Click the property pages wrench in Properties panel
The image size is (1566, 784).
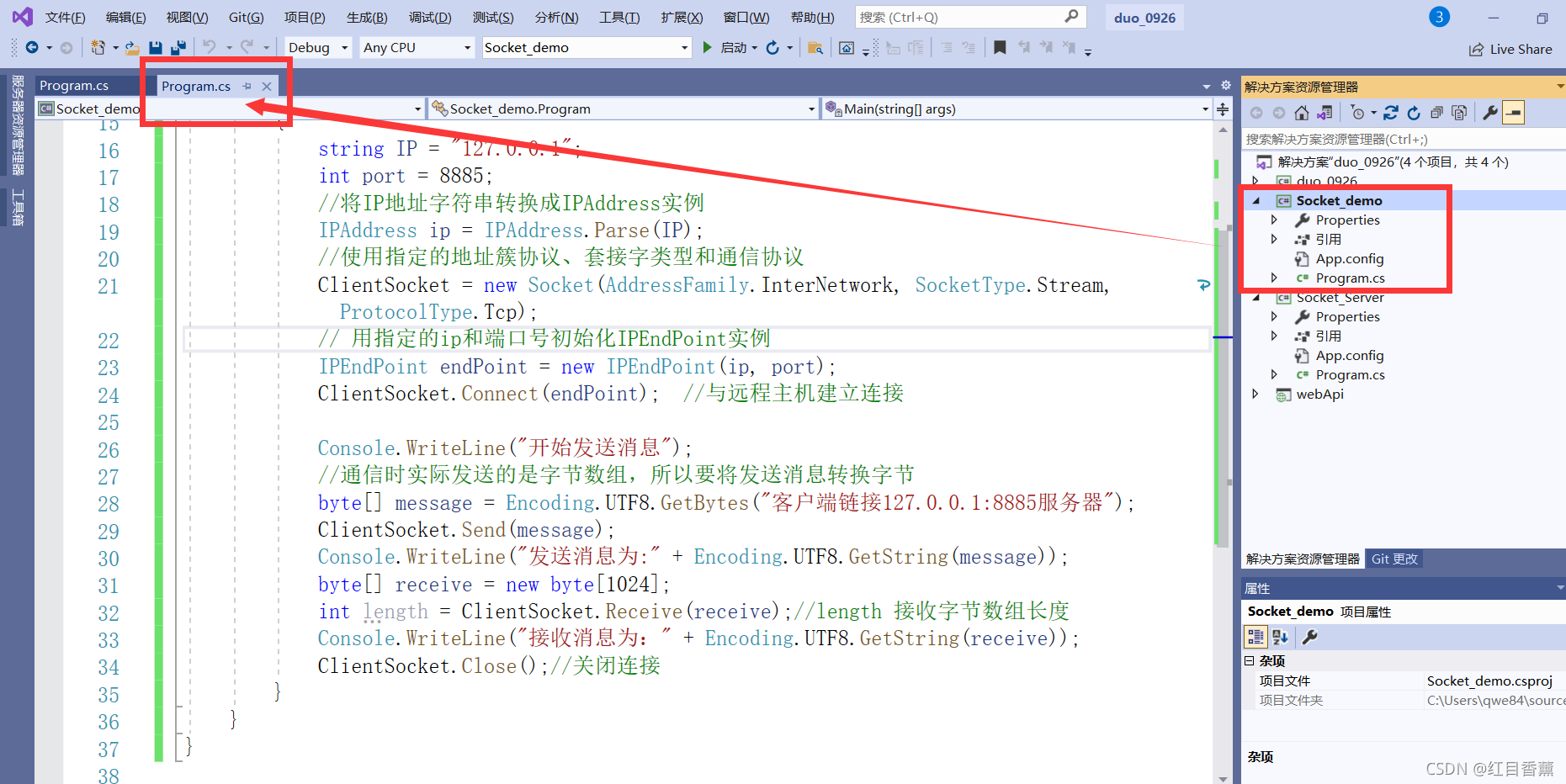point(1309,637)
